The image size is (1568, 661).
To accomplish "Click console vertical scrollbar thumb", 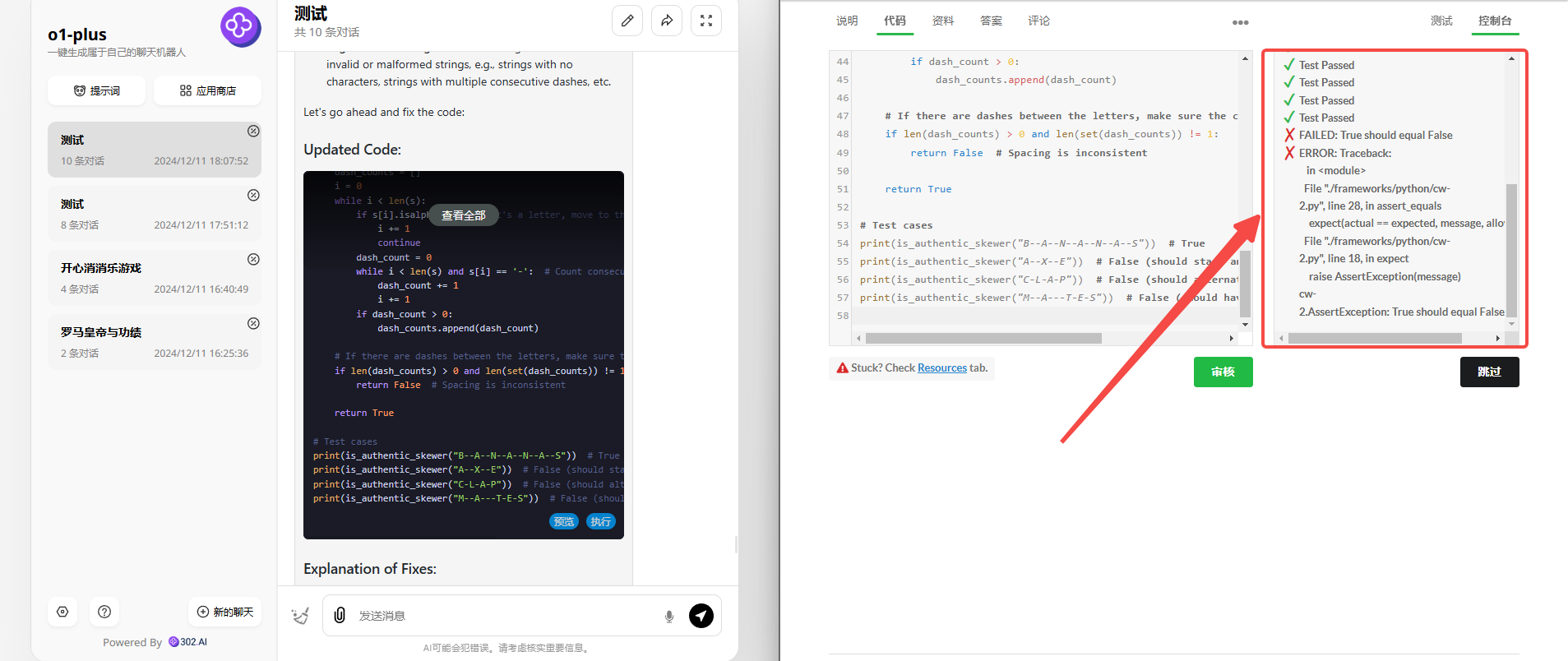I will (x=1511, y=249).
